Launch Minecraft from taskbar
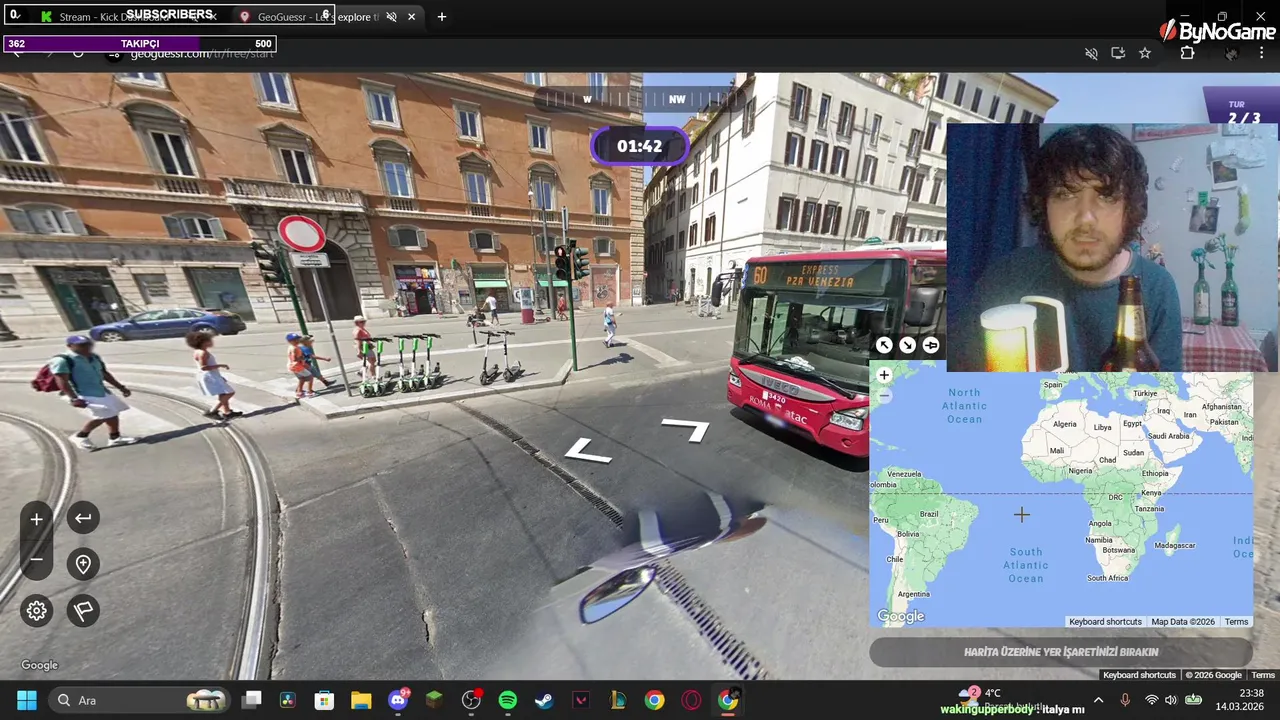 point(434,700)
